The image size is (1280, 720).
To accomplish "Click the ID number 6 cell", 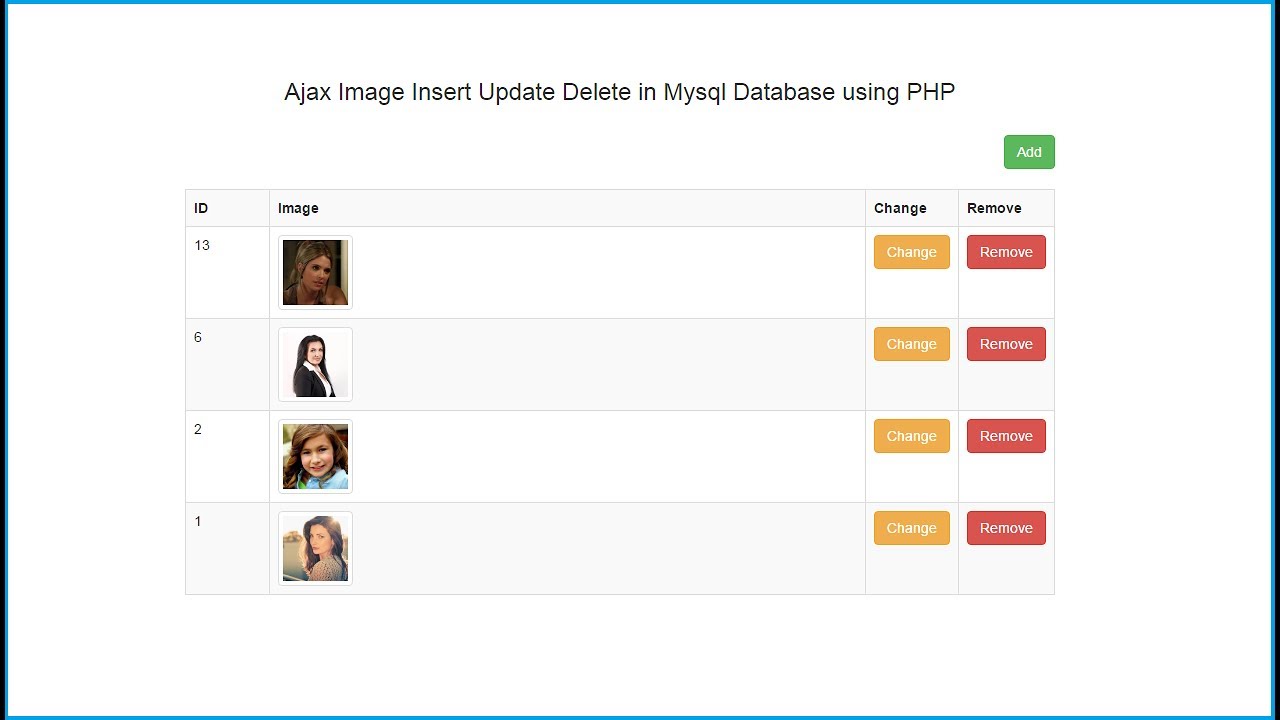I will click(x=198, y=337).
